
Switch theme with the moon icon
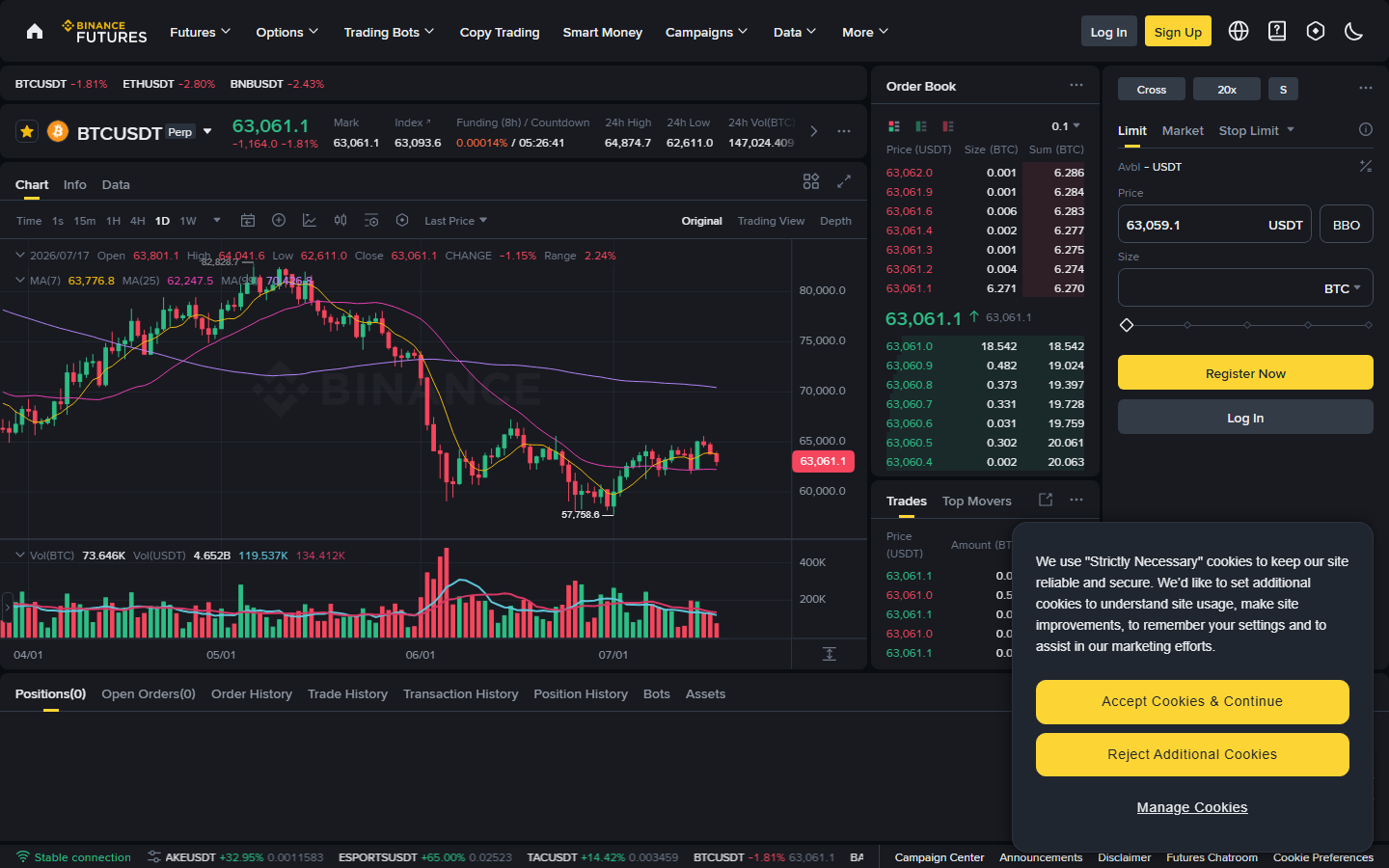[1353, 32]
